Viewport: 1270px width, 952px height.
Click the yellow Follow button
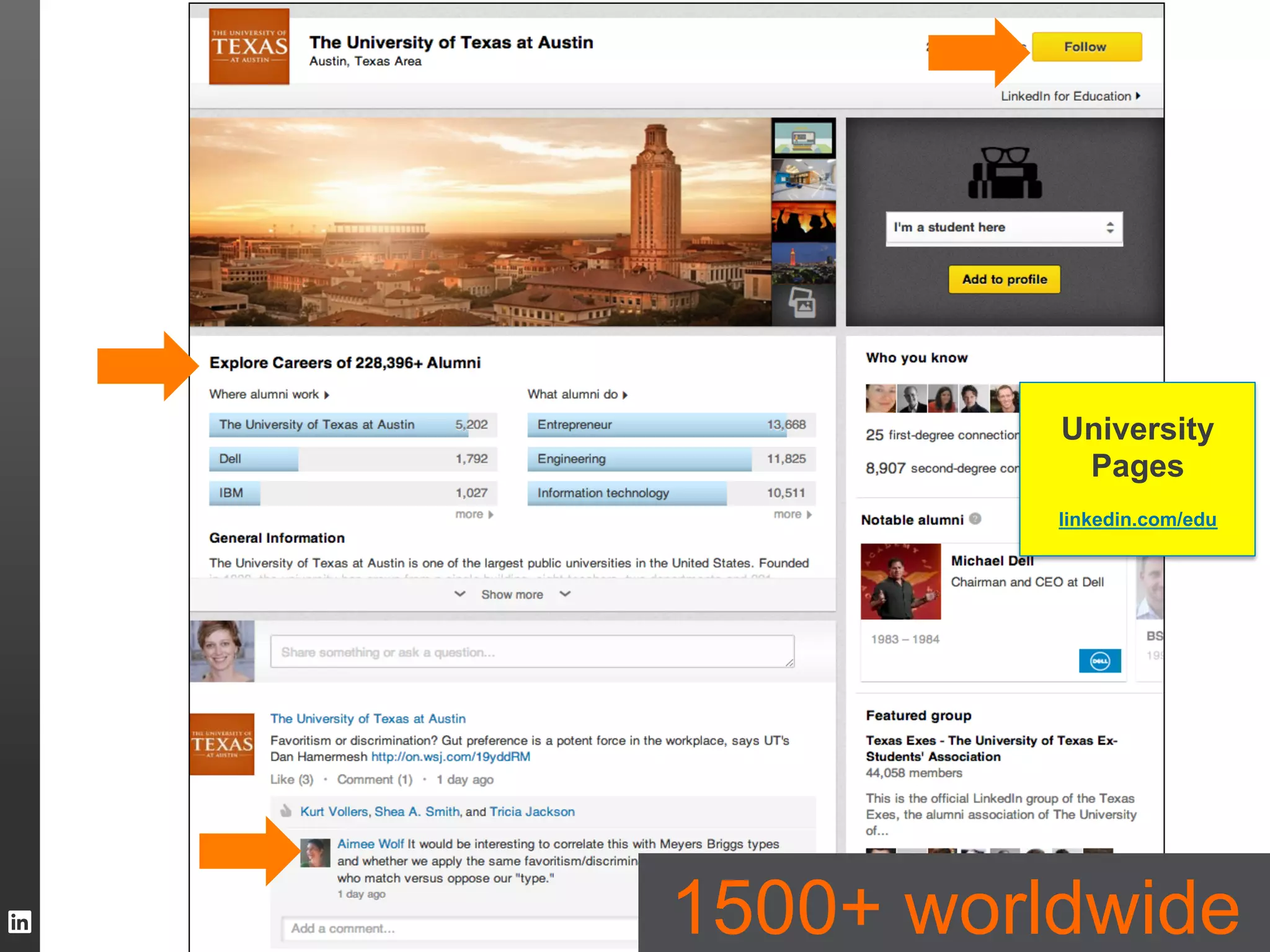(x=1086, y=46)
